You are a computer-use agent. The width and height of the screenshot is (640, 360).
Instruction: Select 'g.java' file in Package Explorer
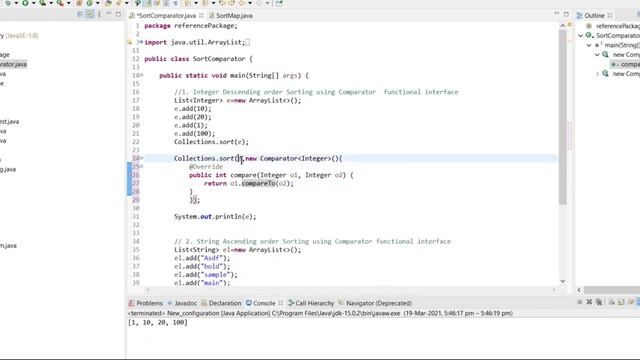click(8, 169)
